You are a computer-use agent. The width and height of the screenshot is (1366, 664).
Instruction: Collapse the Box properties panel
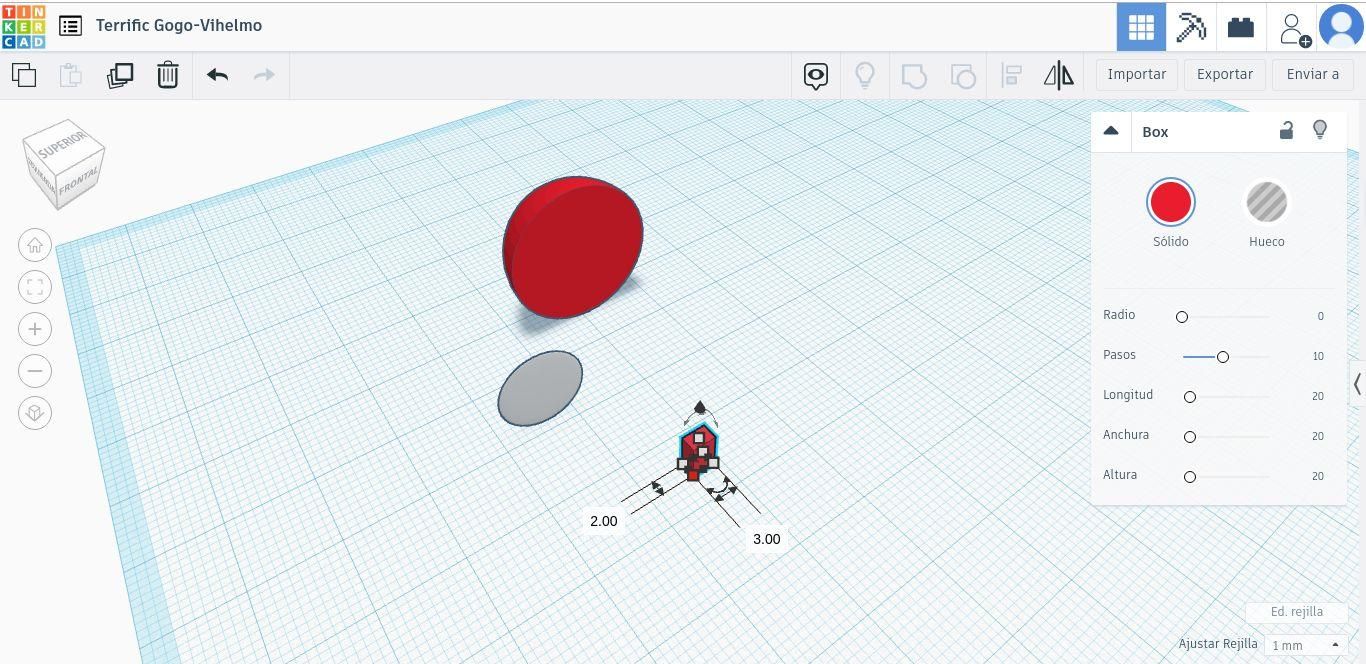pos(1110,131)
